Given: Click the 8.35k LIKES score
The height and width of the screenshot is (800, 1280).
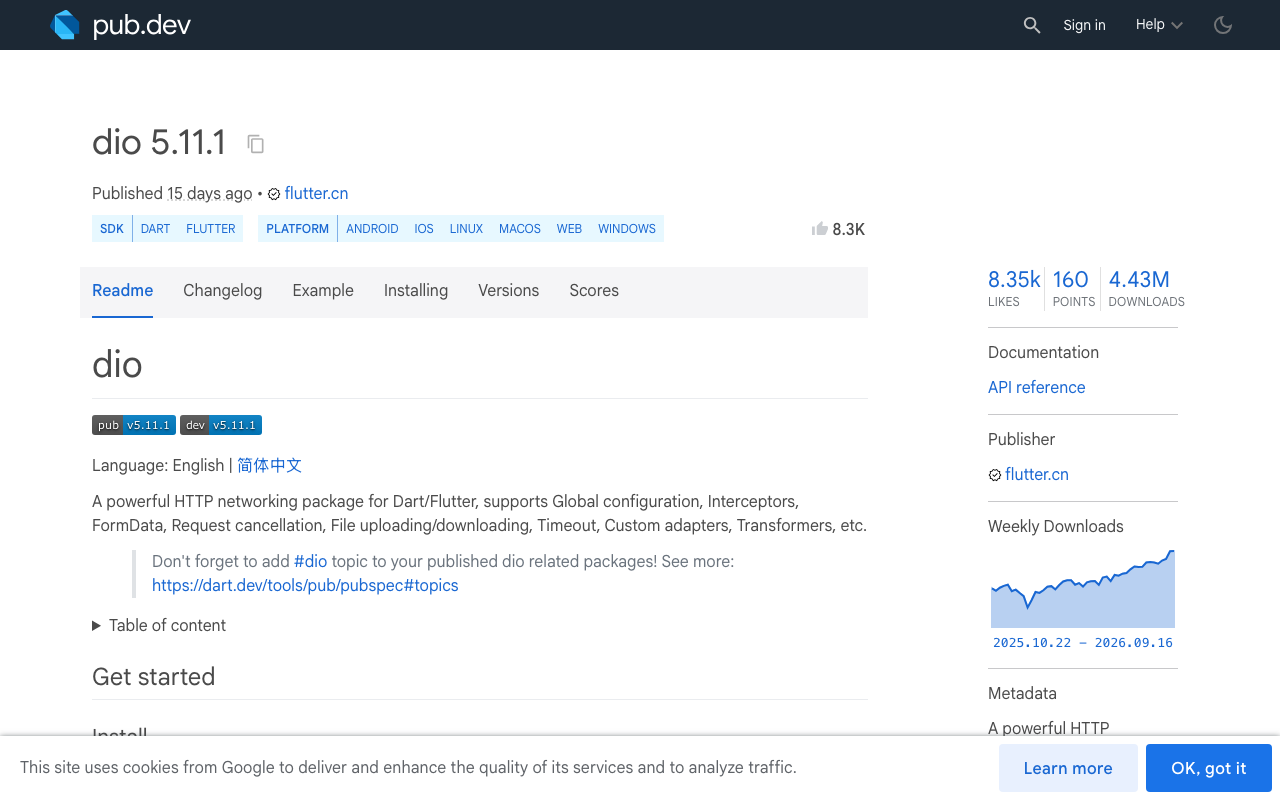Looking at the screenshot, I should [x=1014, y=288].
